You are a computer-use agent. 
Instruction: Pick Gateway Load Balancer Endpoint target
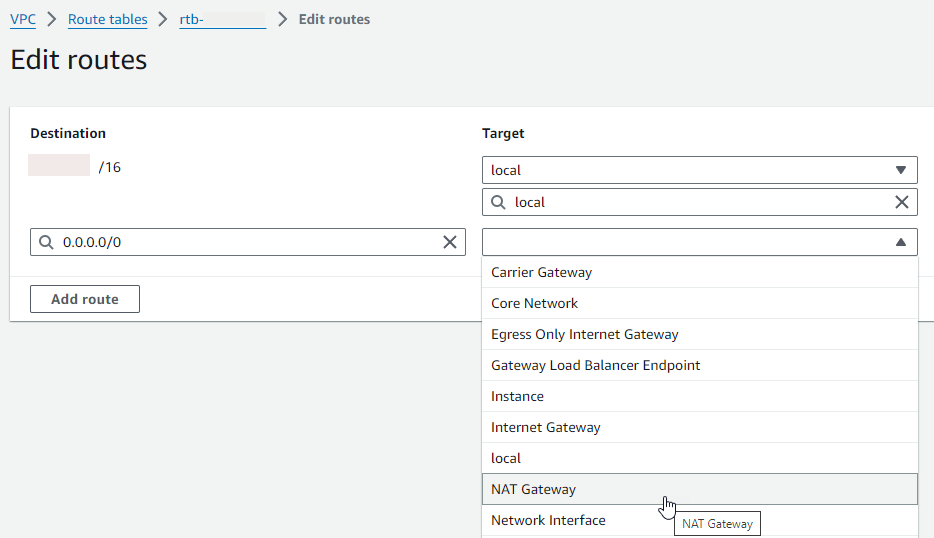click(595, 365)
